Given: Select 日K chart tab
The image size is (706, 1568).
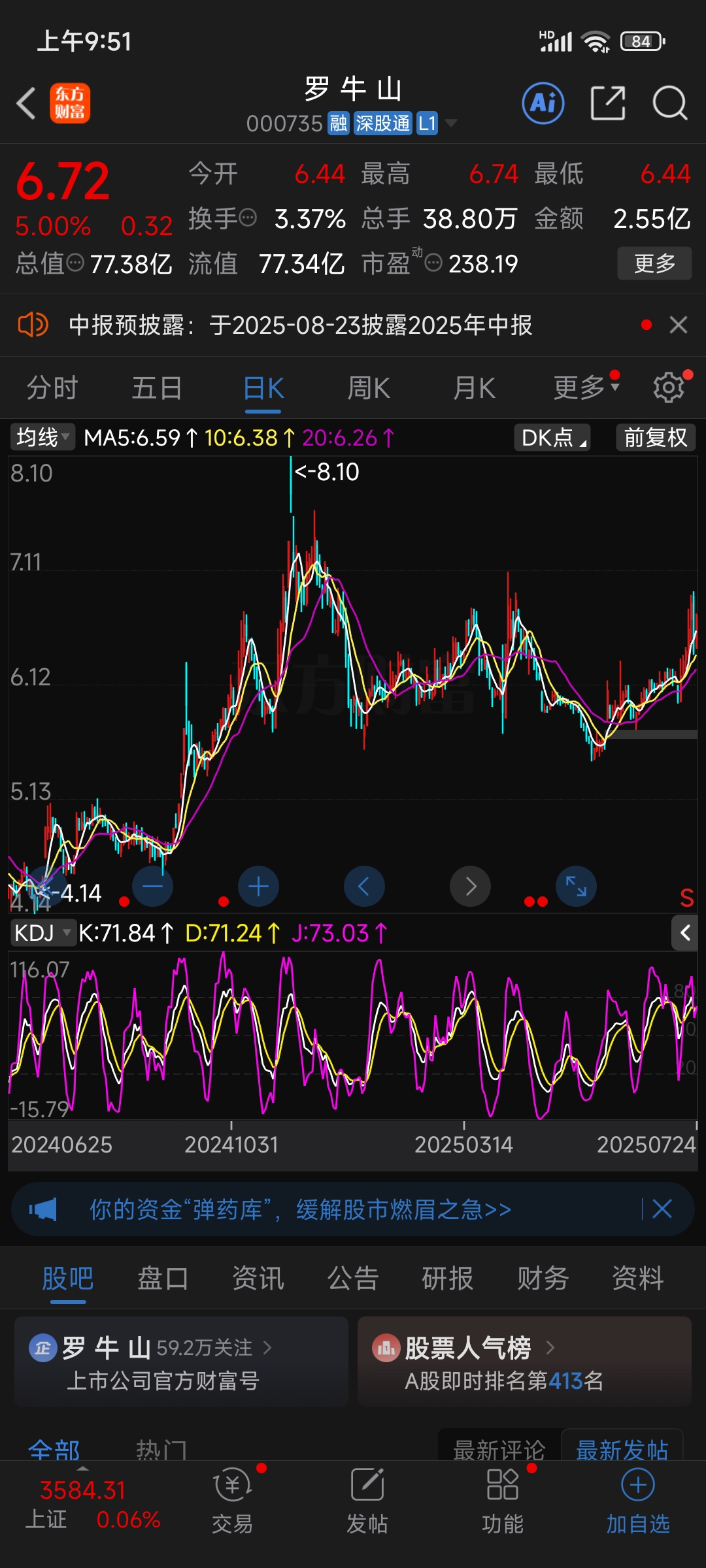Looking at the screenshot, I should pos(263,387).
